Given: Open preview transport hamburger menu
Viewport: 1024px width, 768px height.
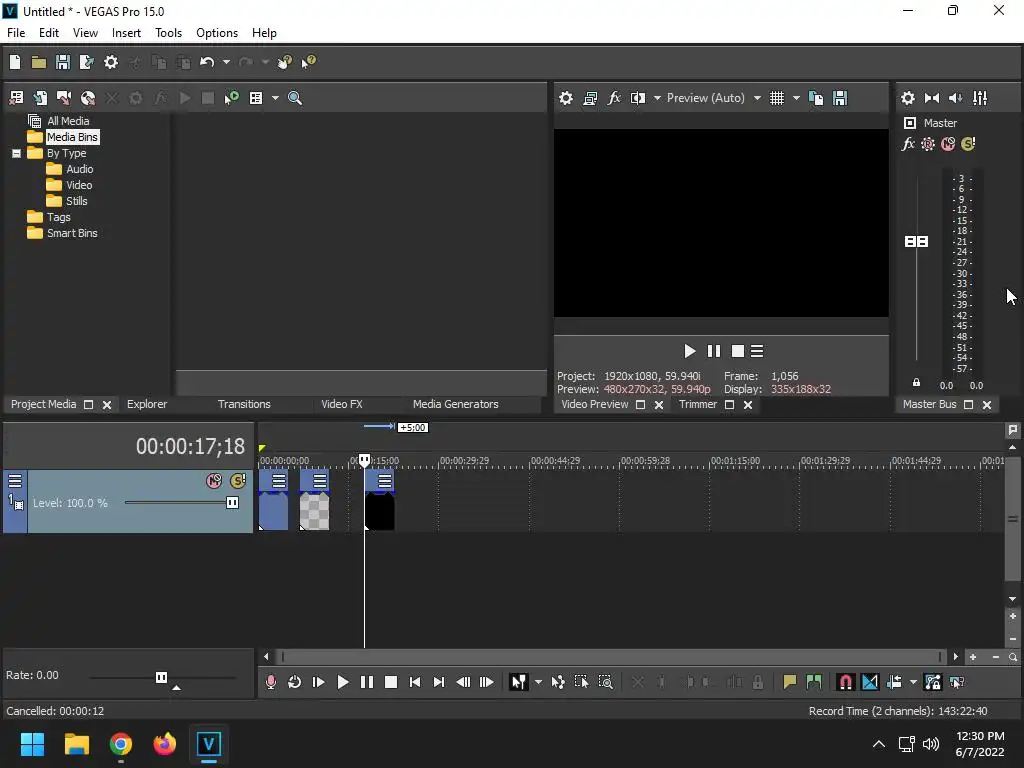Looking at the screenshot, I should [x=757, y=351].
